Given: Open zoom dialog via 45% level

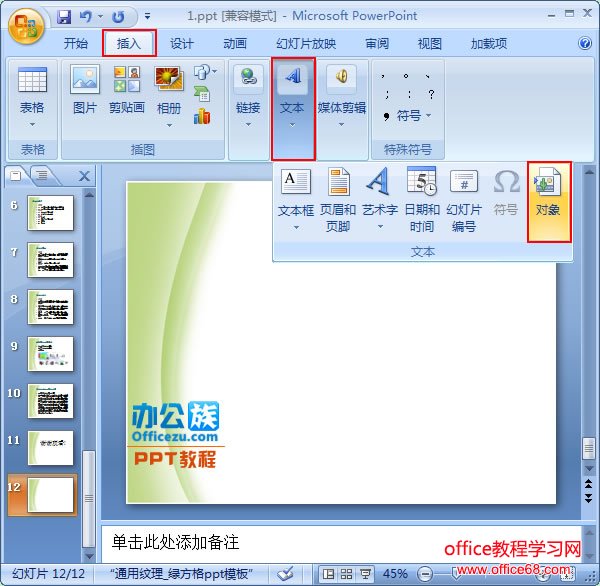Looking at the screenshot, I should click(x=395, y=573).
